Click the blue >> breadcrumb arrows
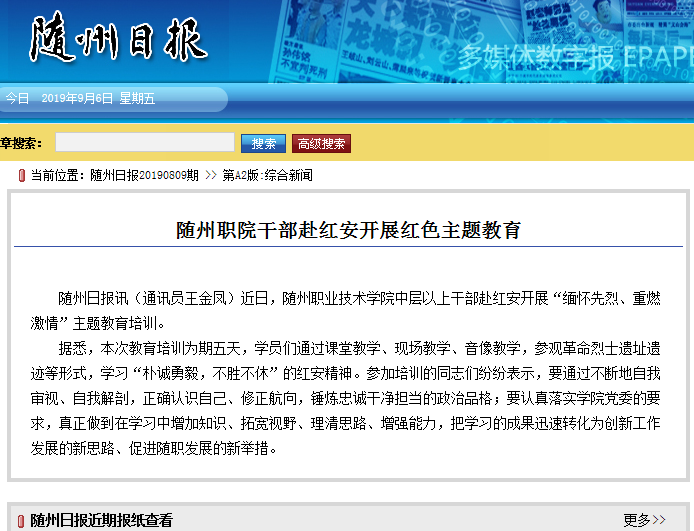 [210, 175]
